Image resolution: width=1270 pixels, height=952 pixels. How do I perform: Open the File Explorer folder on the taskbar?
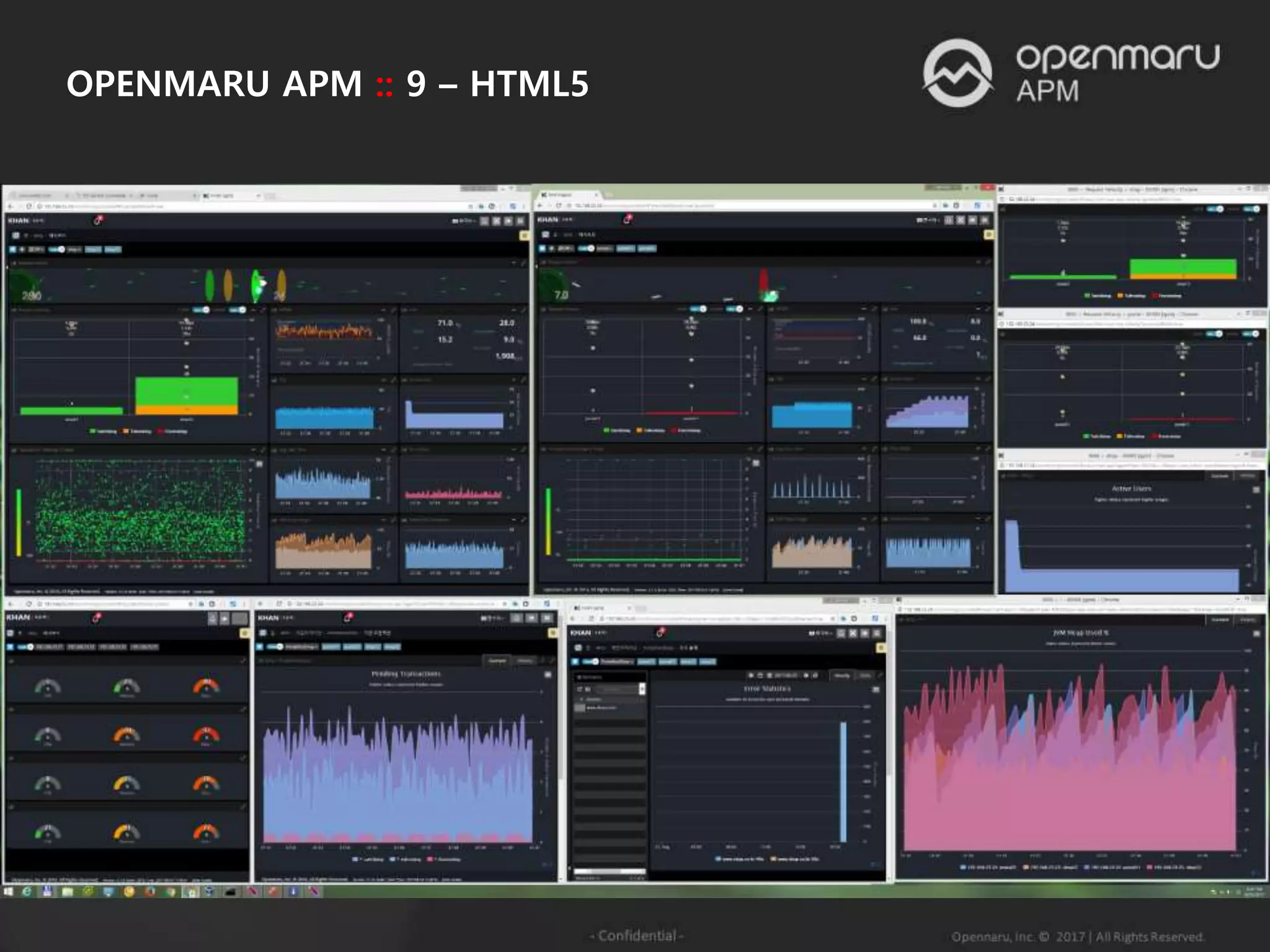pyautogui.click(x=68, y=892)
